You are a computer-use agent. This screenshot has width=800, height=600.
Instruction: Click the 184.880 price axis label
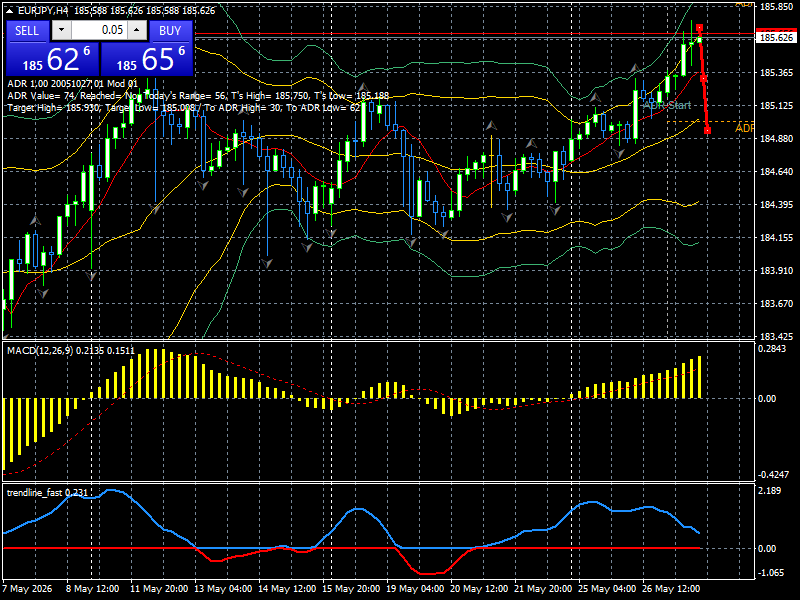(777, 139)
